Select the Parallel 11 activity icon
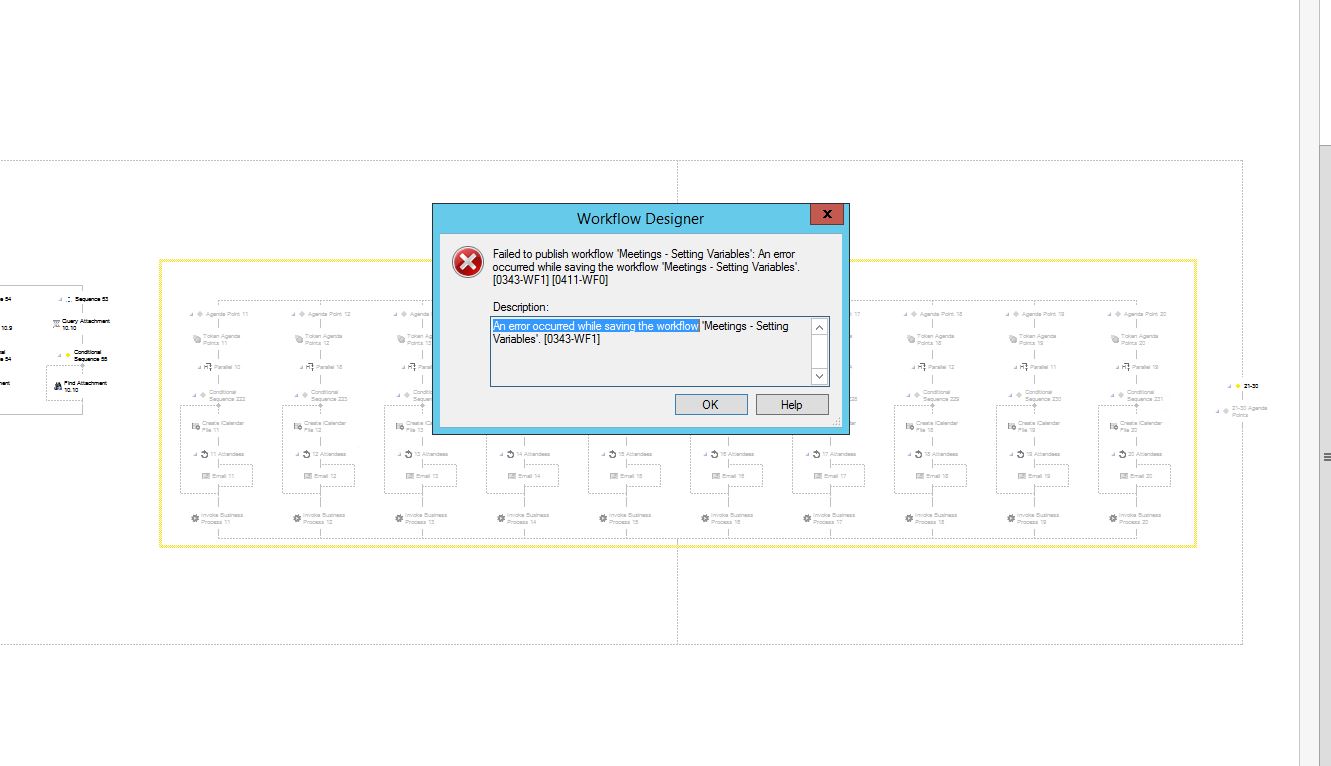 click(x=1024, y=367)
